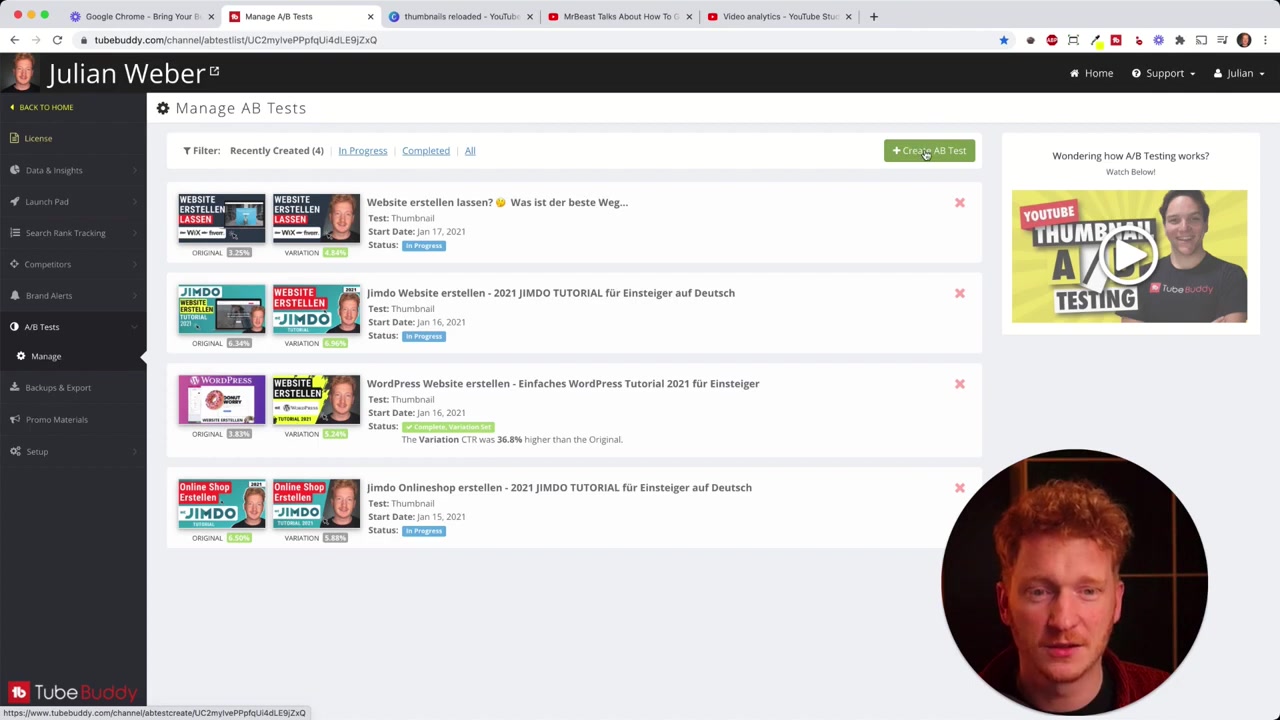This screenshot has height=720, width=1280.
Task: Switch to thumbnails reloaded YouTube tab
Action: [x=461, y=16]
